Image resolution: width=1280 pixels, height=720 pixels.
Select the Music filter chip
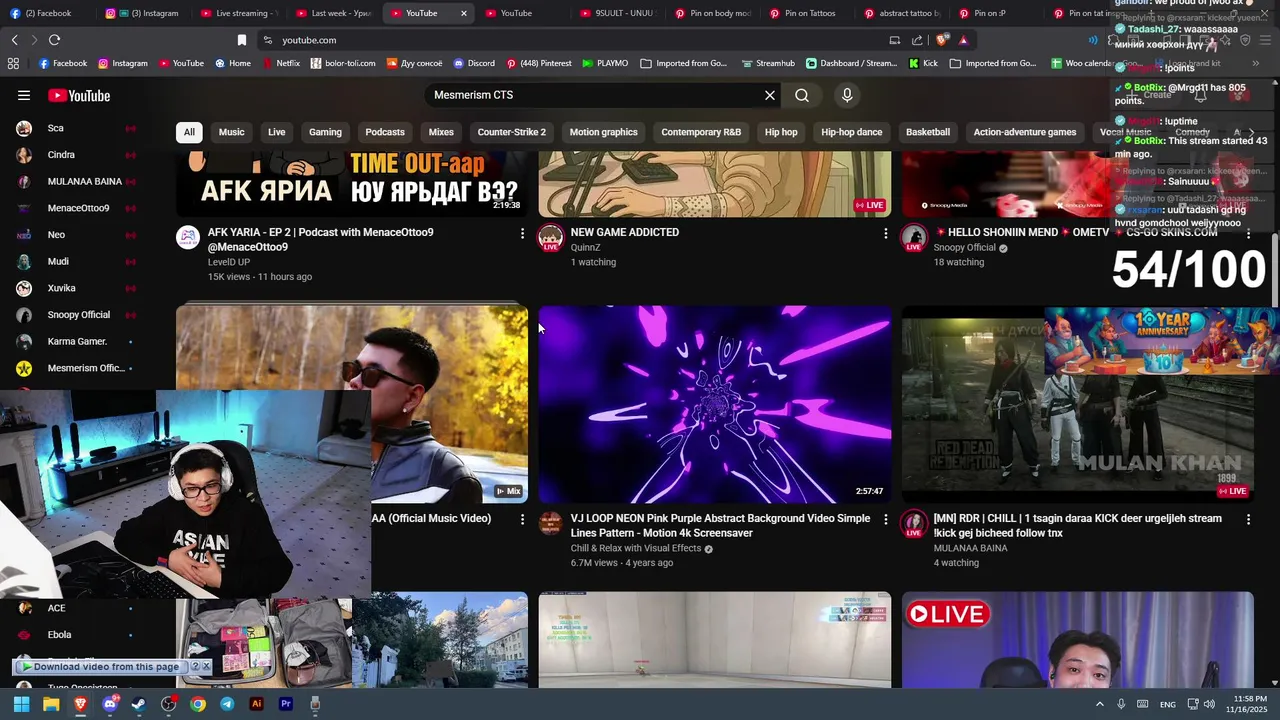click(231, 132)
